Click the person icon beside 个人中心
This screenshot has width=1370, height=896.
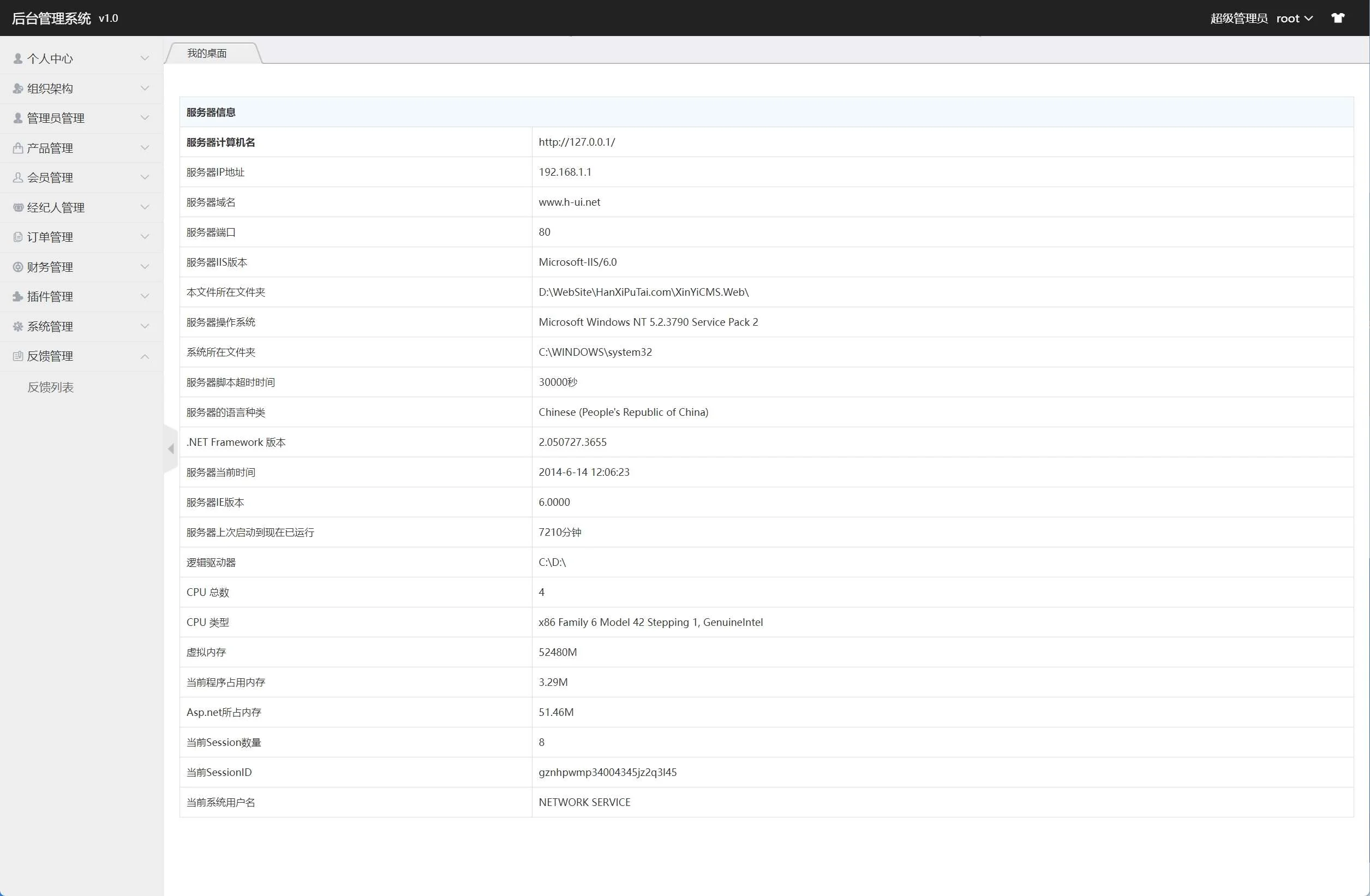click(x=18, y=59)
